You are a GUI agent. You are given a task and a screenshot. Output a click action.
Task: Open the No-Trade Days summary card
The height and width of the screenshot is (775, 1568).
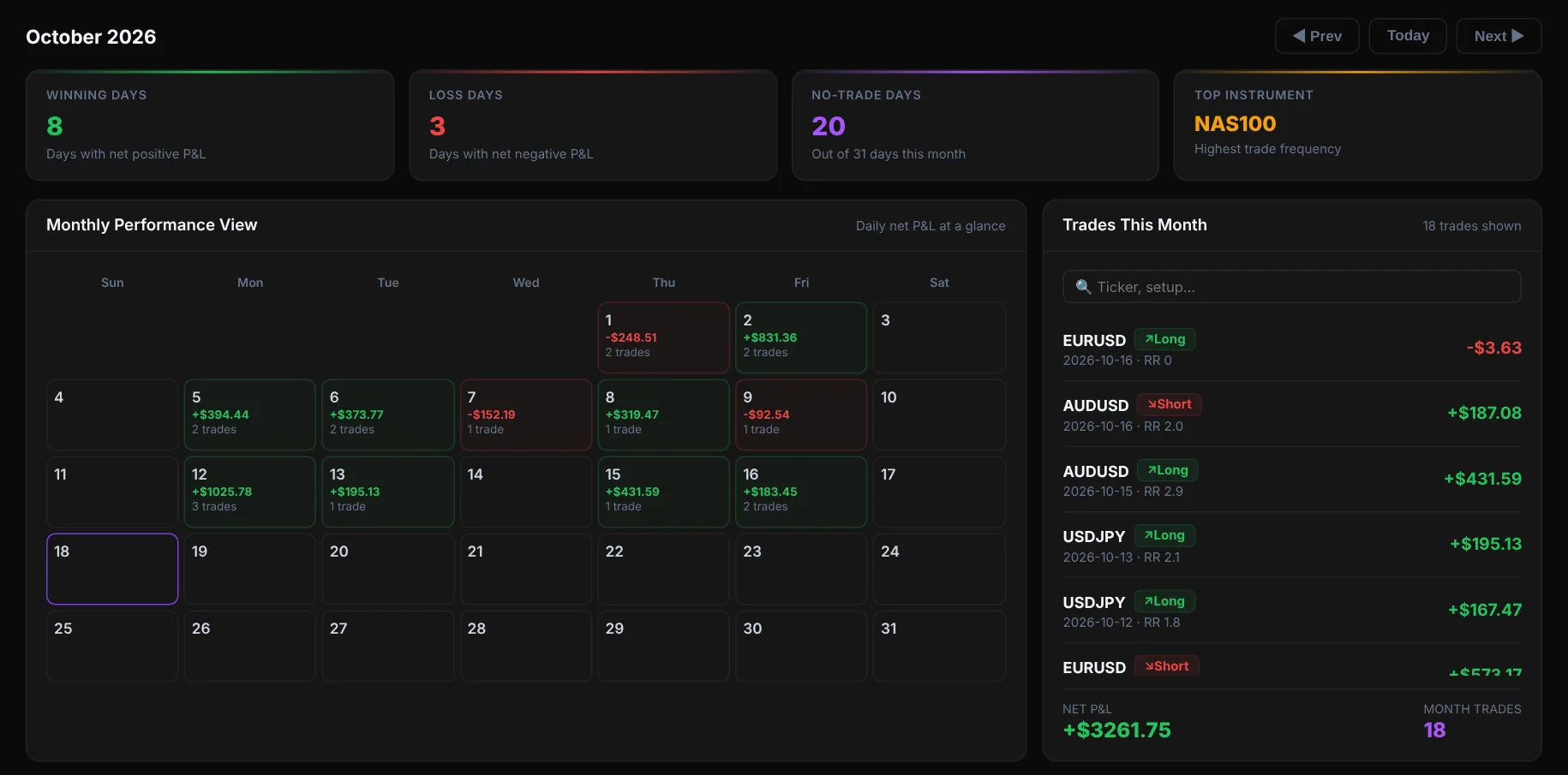[x=975, y=125]
